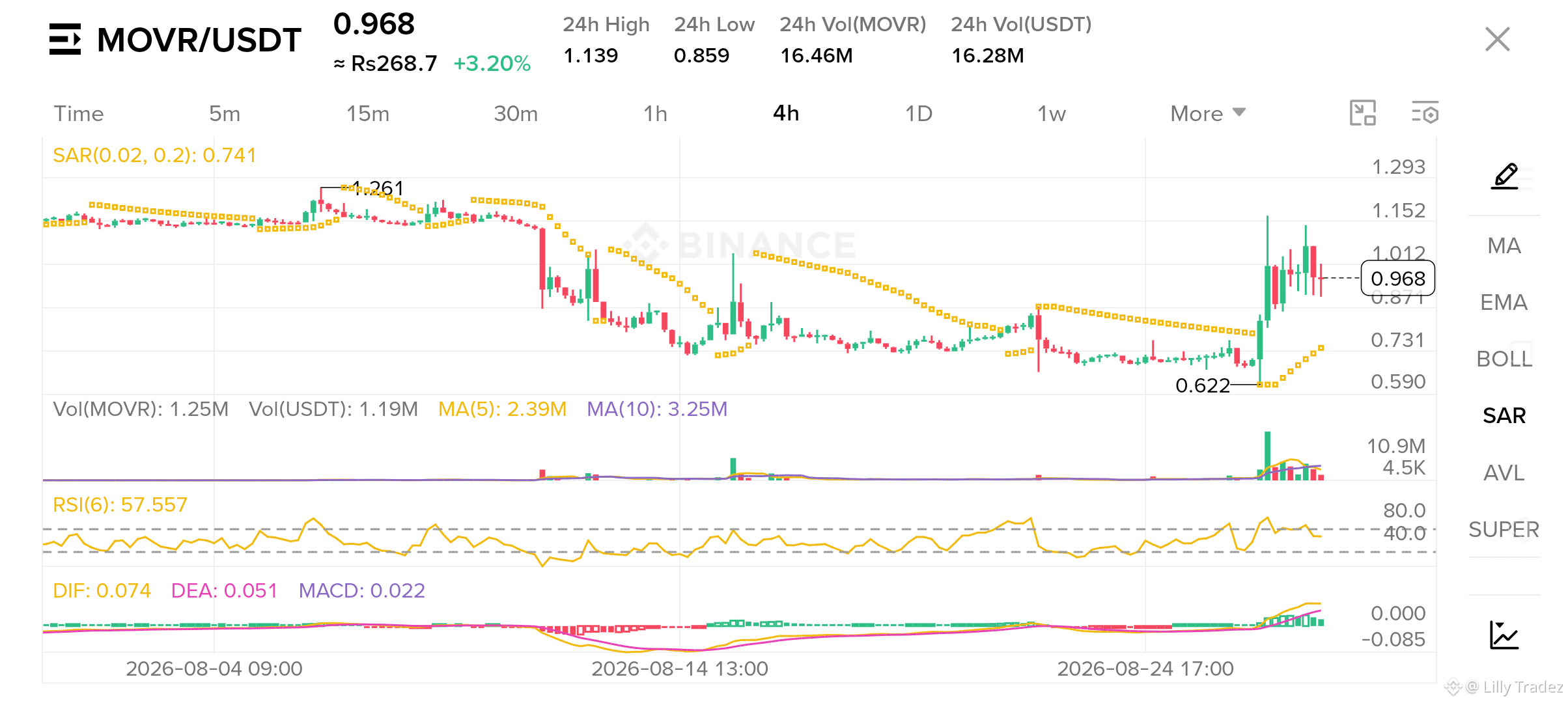Tap the RSI(6): 57.557 label
1568x703 pixels.
click(x=120, y=504)
